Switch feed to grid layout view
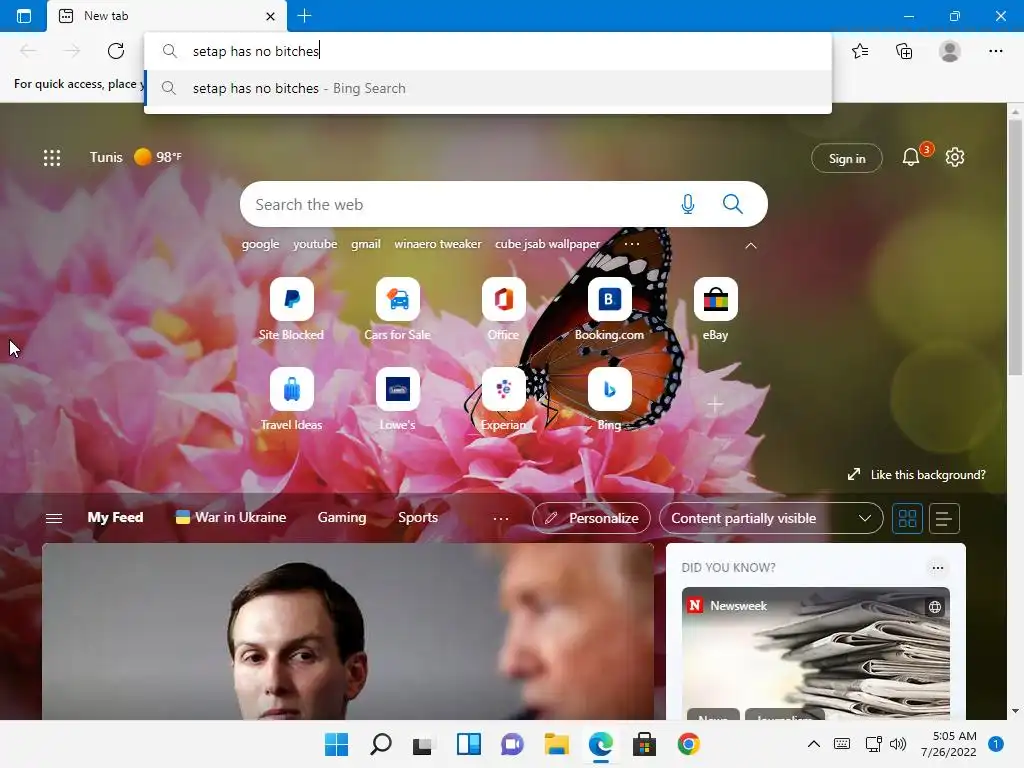This screenshot has width=1024, height=768. coord(907,519)
